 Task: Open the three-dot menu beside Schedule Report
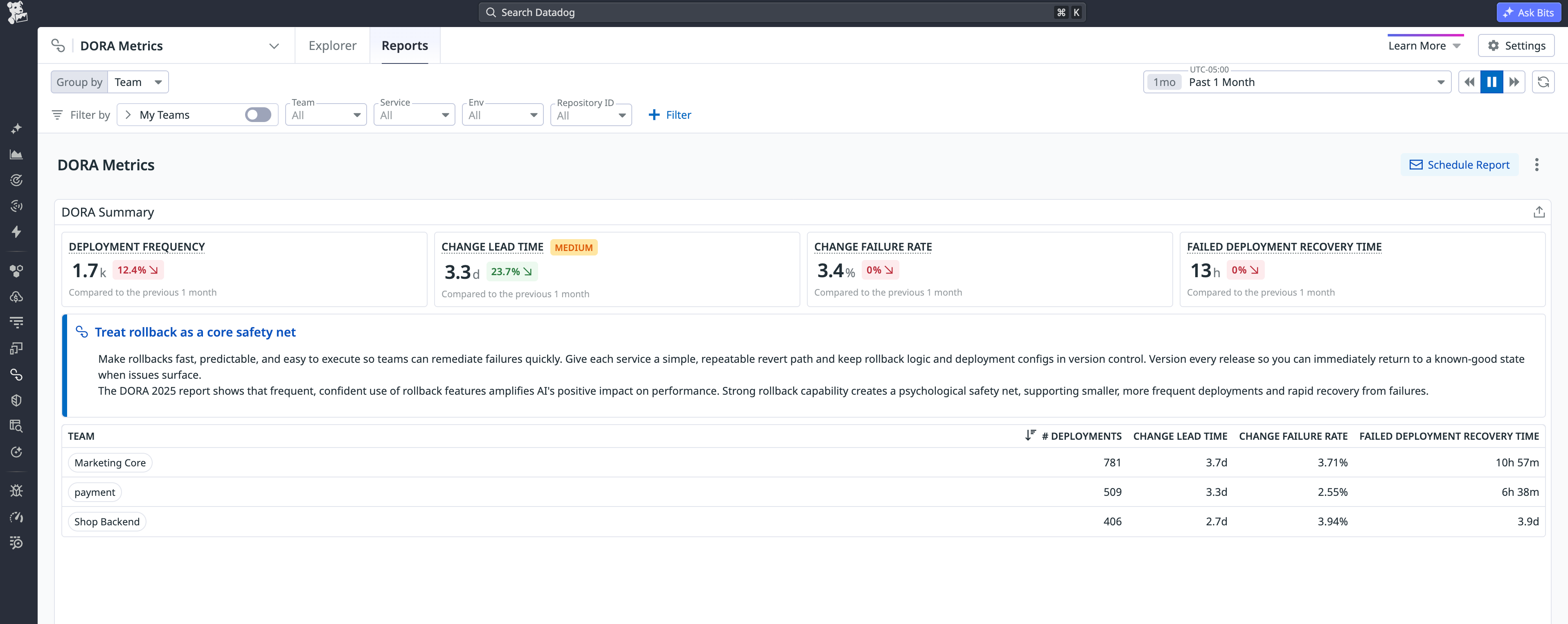1536,165
